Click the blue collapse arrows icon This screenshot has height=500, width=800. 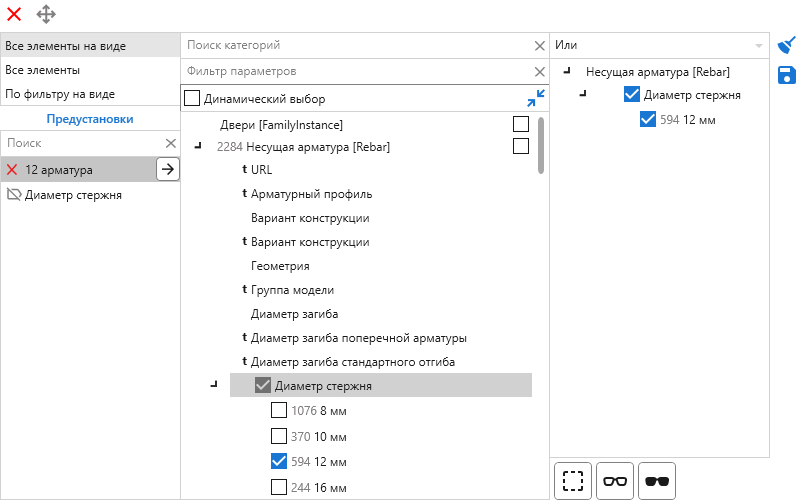pos(536,98)
